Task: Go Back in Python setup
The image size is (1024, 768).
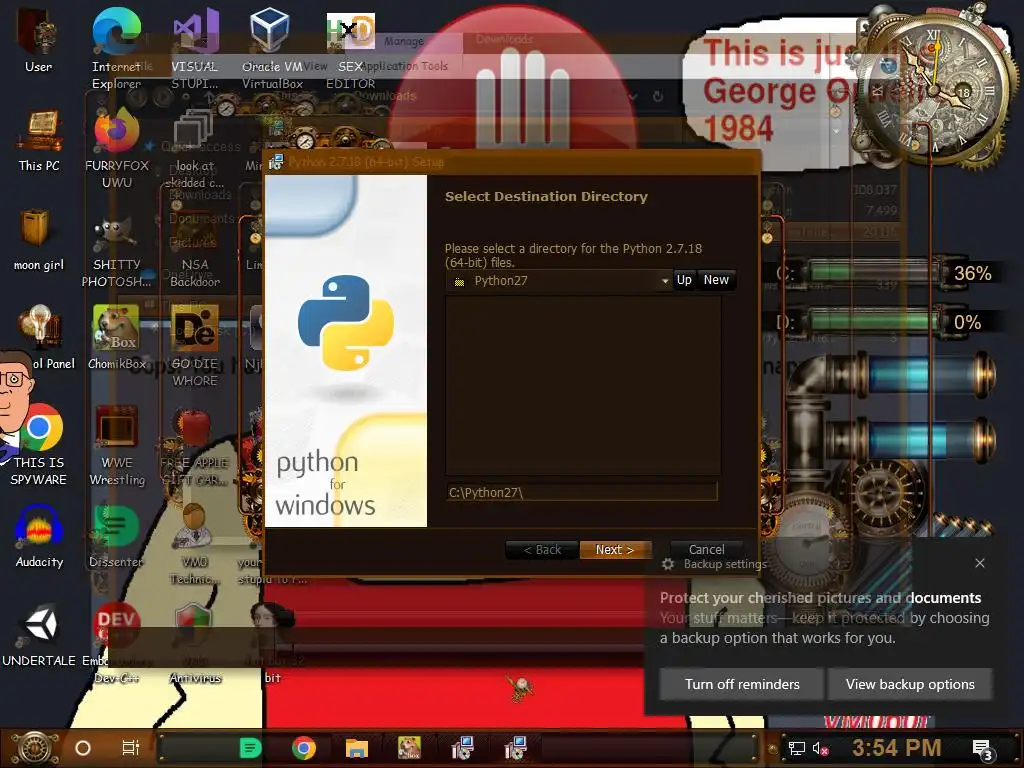Action: coord(542,550)
